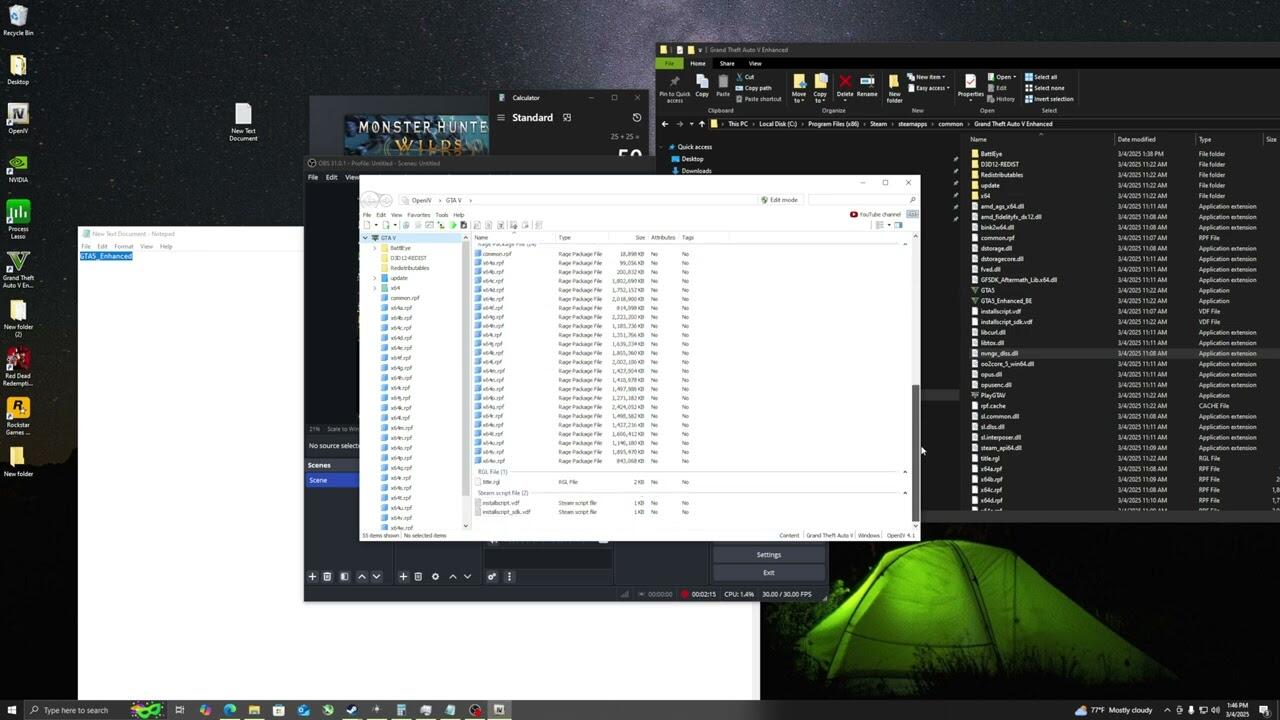Screen dimensions: 1280x720
Task: Open the File menu in OpenIV
Action: point(367,215)
